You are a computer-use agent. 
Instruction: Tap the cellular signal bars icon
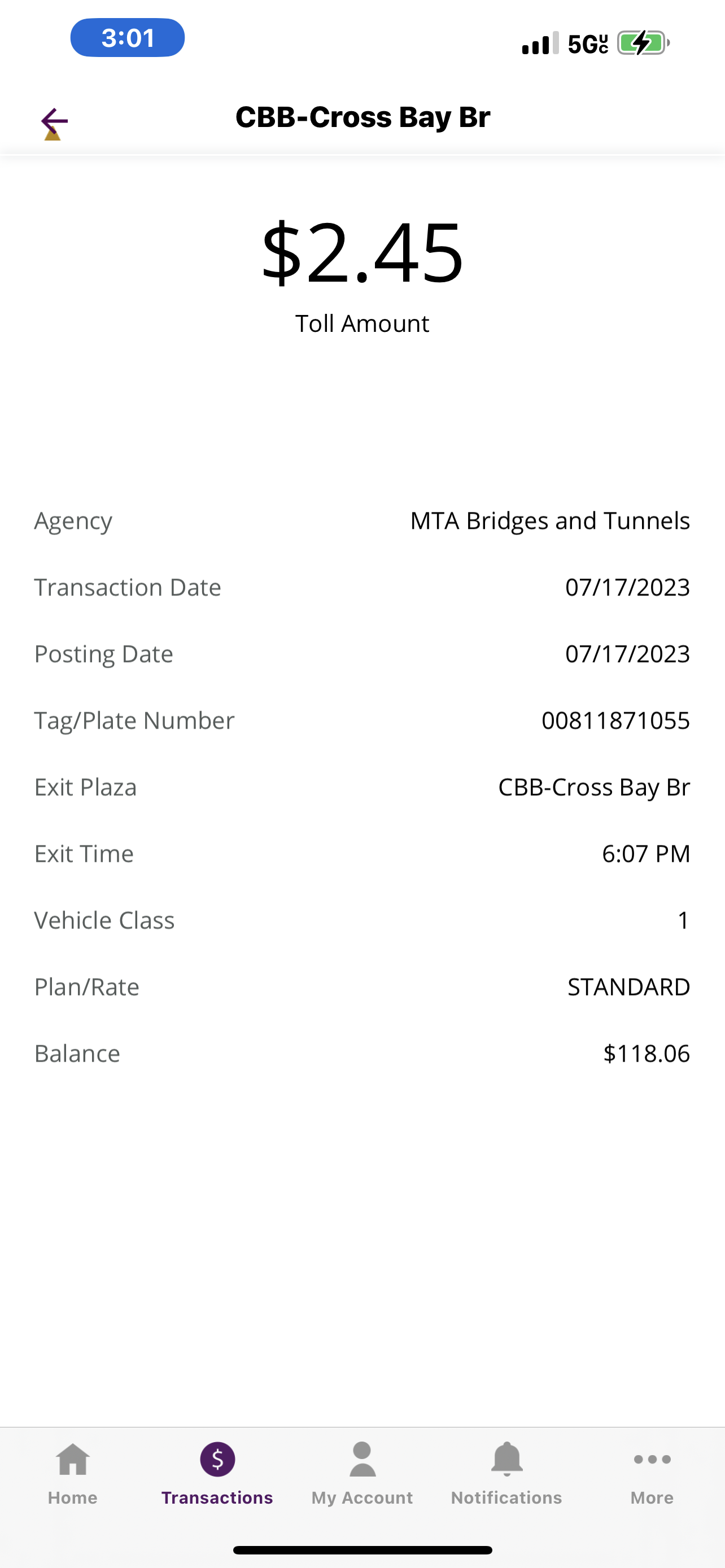pyautogui.click(x=540, y=43)
